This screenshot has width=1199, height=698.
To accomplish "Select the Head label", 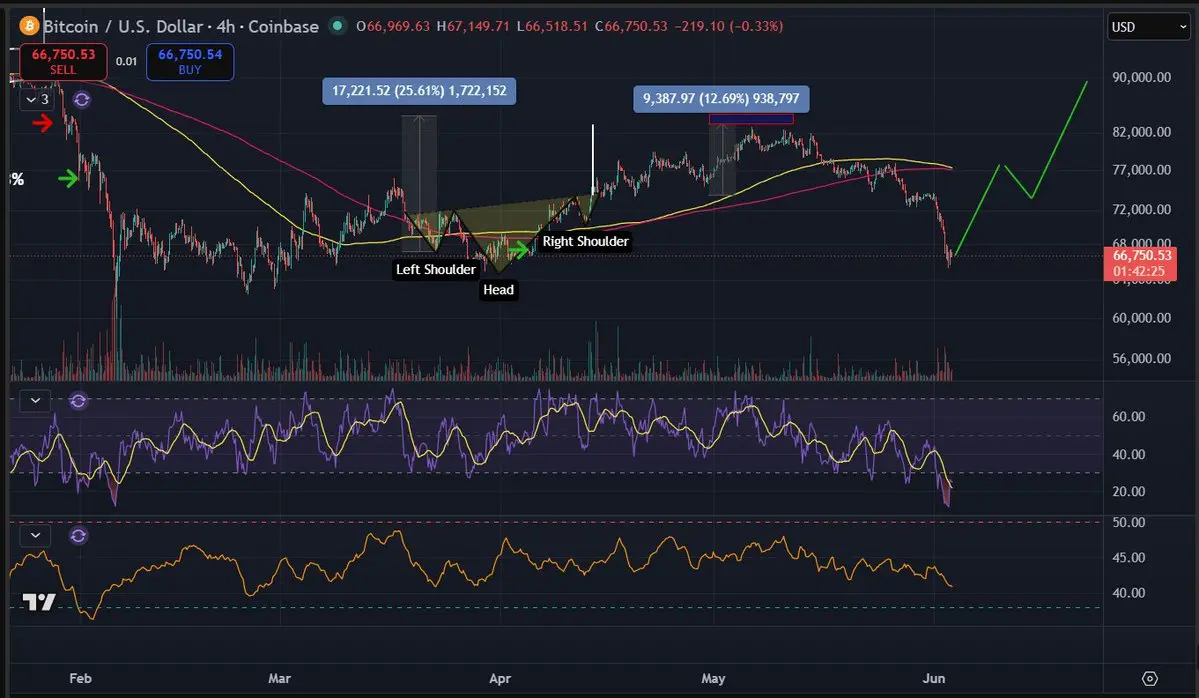I will tap(499, 290).
